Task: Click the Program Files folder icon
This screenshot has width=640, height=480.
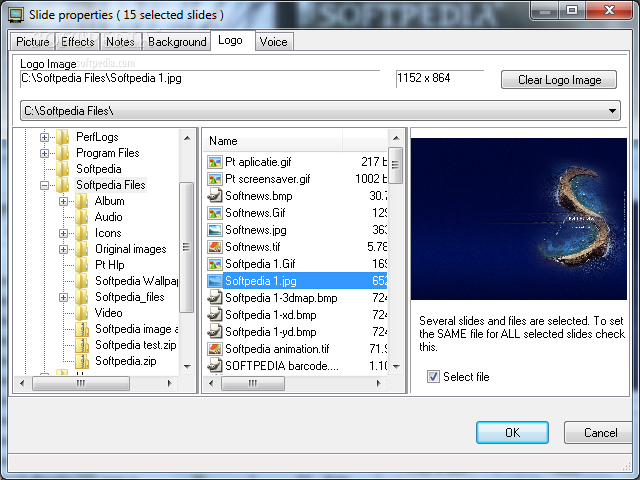Action: (x=62, y=153)
